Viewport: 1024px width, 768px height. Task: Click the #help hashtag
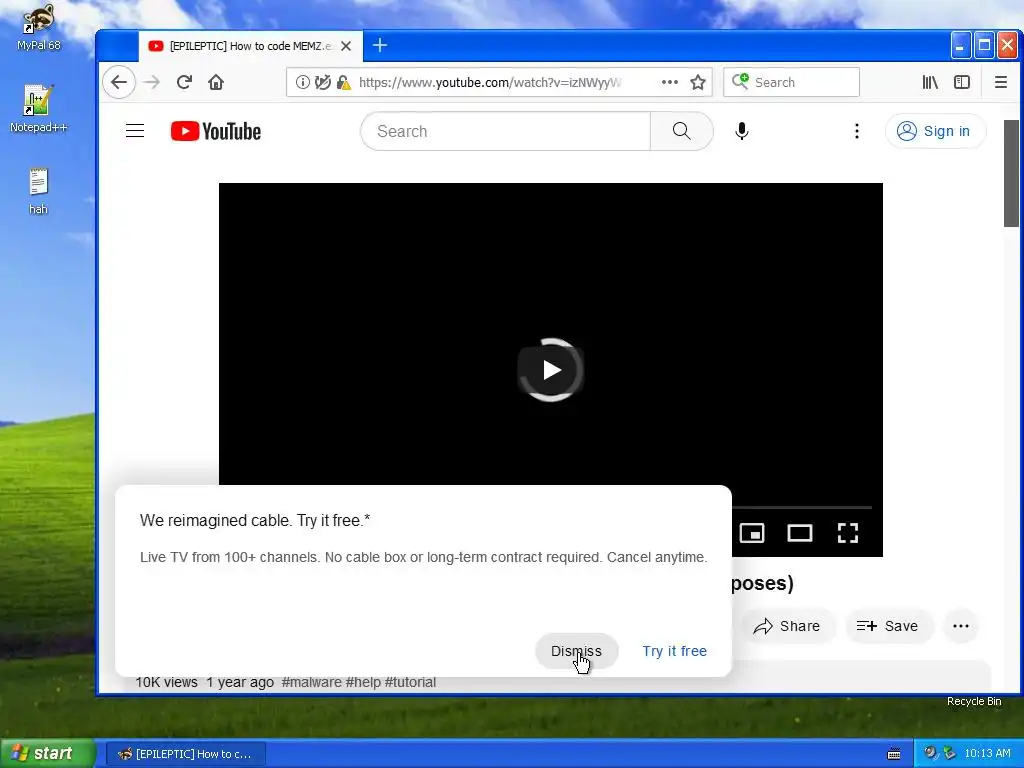pyautogui.click(x=363, y=682)
